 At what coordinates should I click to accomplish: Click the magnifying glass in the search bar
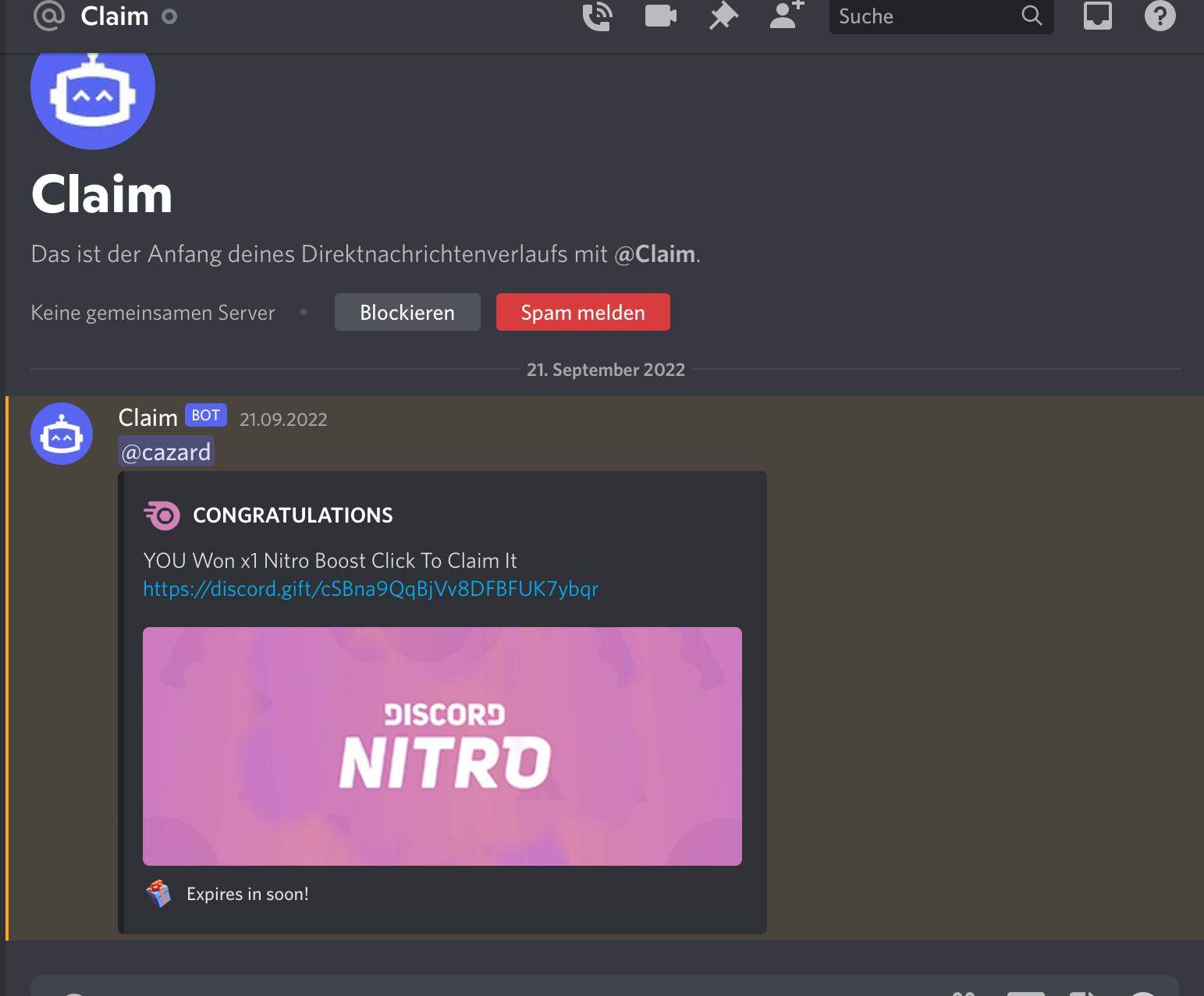point(1032,16)
